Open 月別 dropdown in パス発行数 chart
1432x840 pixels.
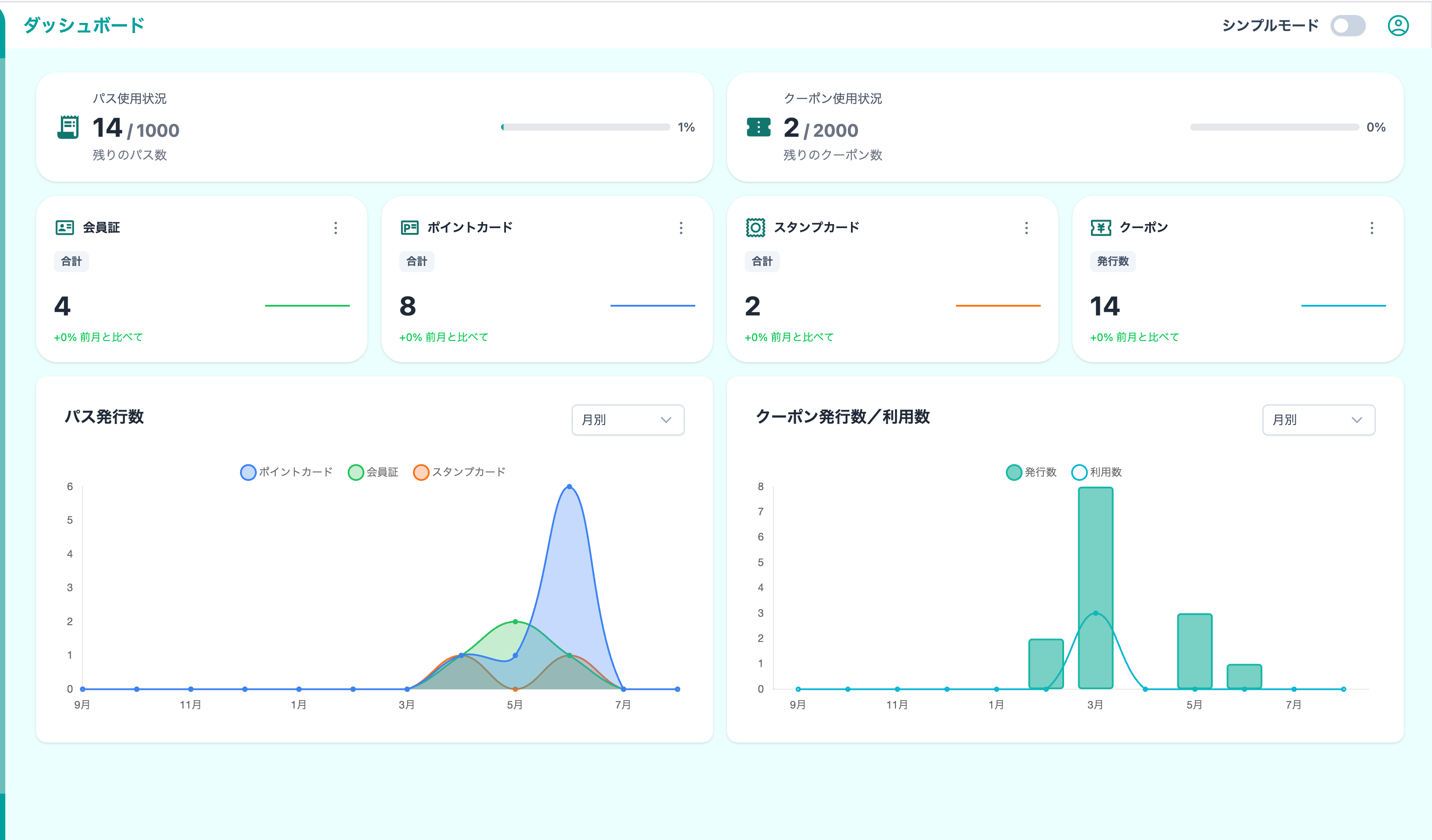point(628,420)
